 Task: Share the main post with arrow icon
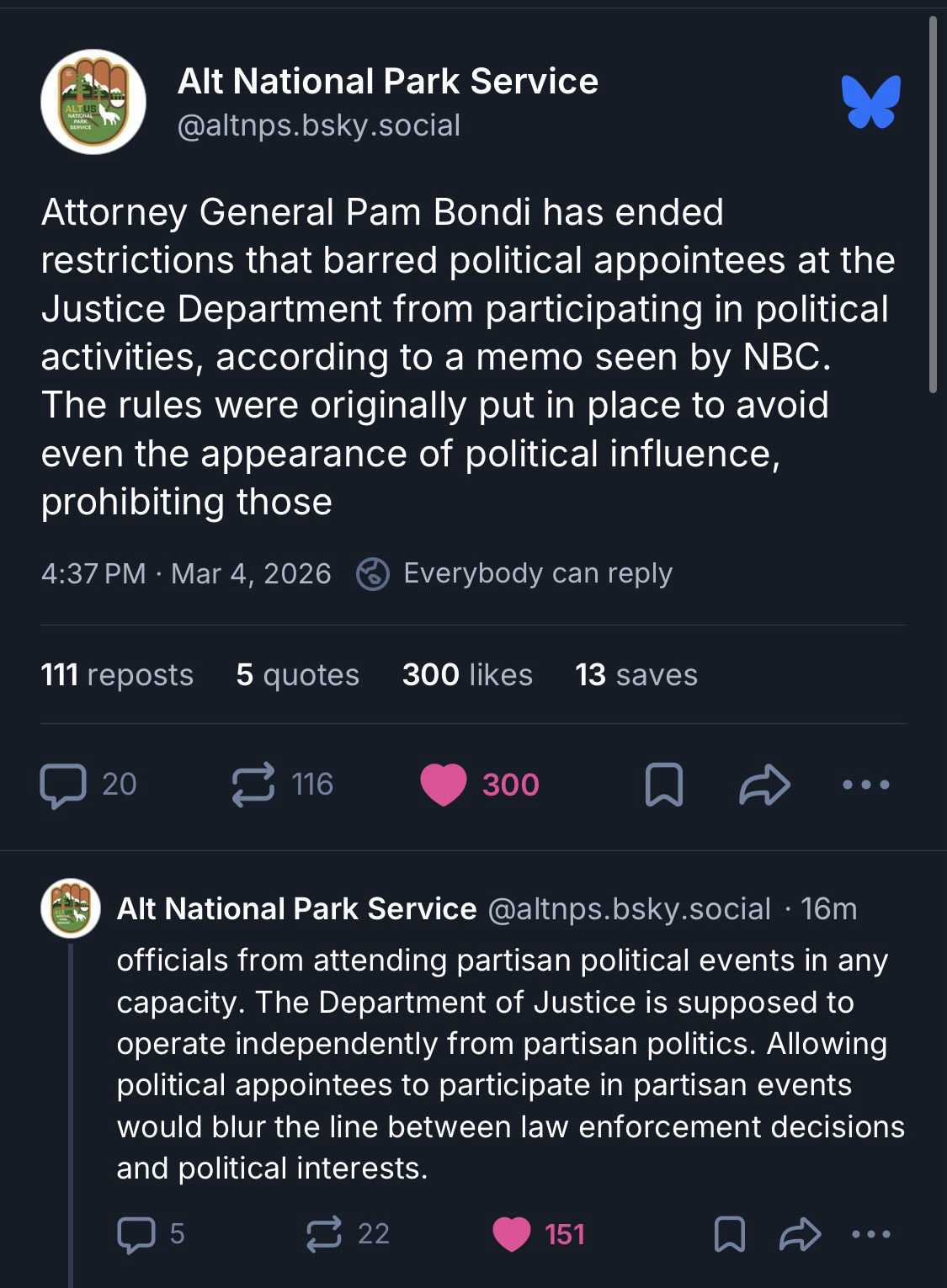coord(764,785)
